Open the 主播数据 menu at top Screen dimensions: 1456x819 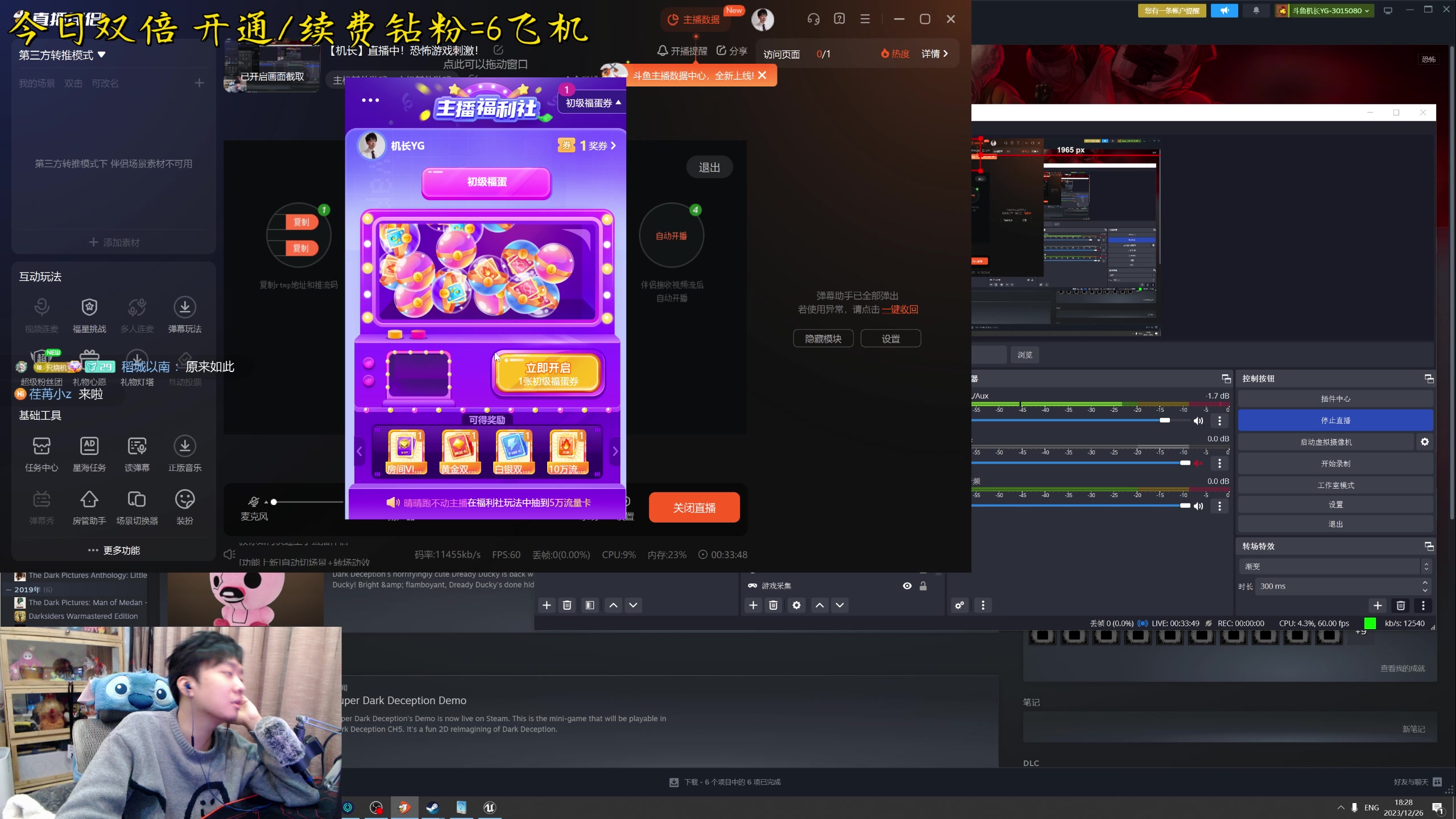pos(695,19)
